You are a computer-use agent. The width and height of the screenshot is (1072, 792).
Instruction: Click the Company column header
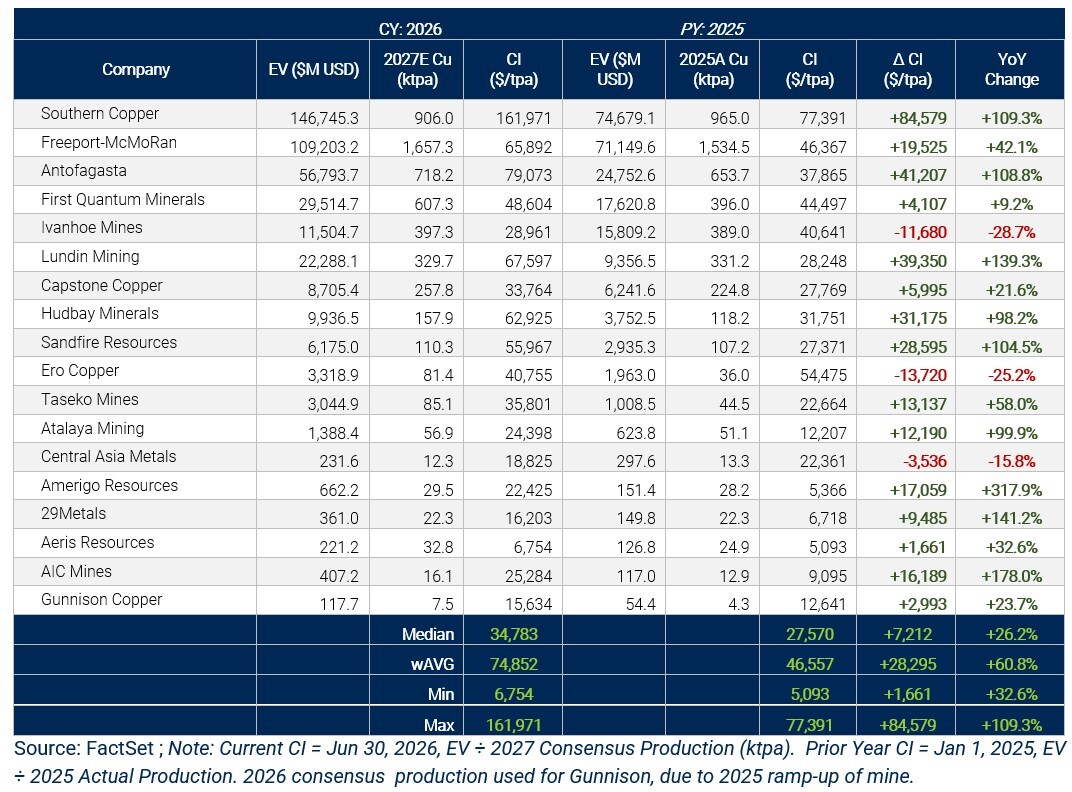[135, 69]
